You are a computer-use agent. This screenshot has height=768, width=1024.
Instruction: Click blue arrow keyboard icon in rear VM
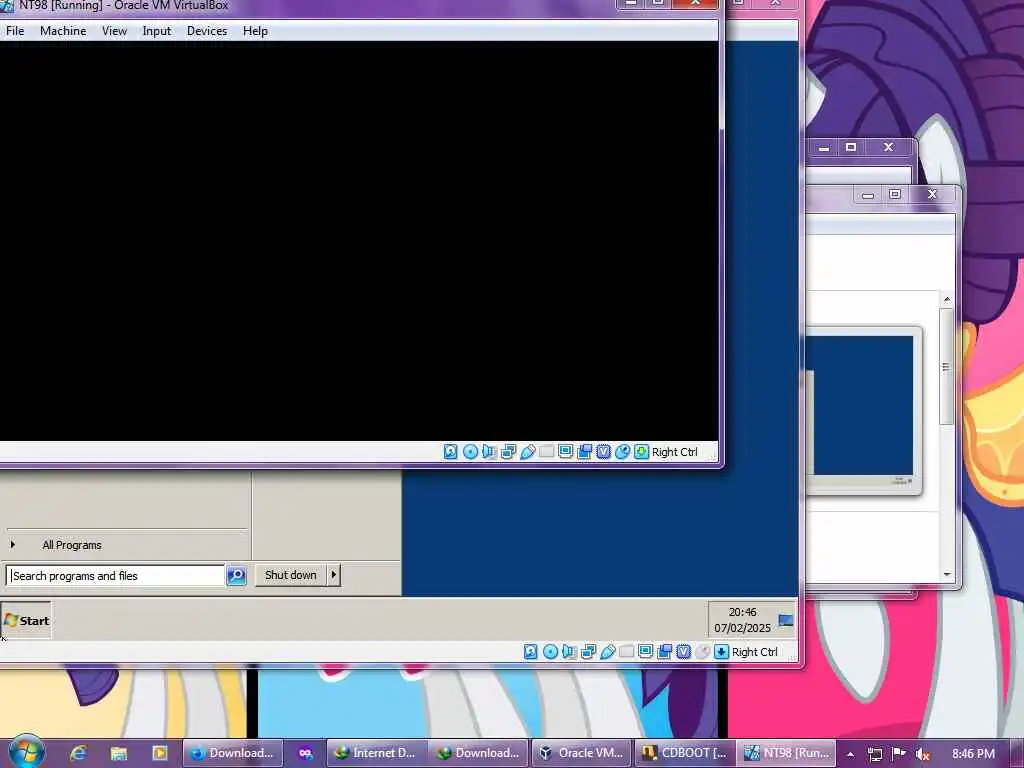coord(721,651)
